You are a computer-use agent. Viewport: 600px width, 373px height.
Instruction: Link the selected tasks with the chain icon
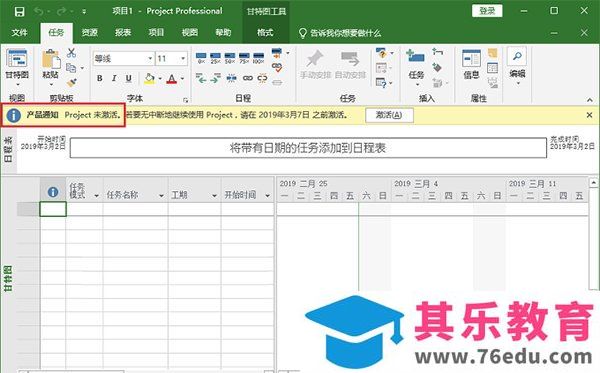pos(248,78)
